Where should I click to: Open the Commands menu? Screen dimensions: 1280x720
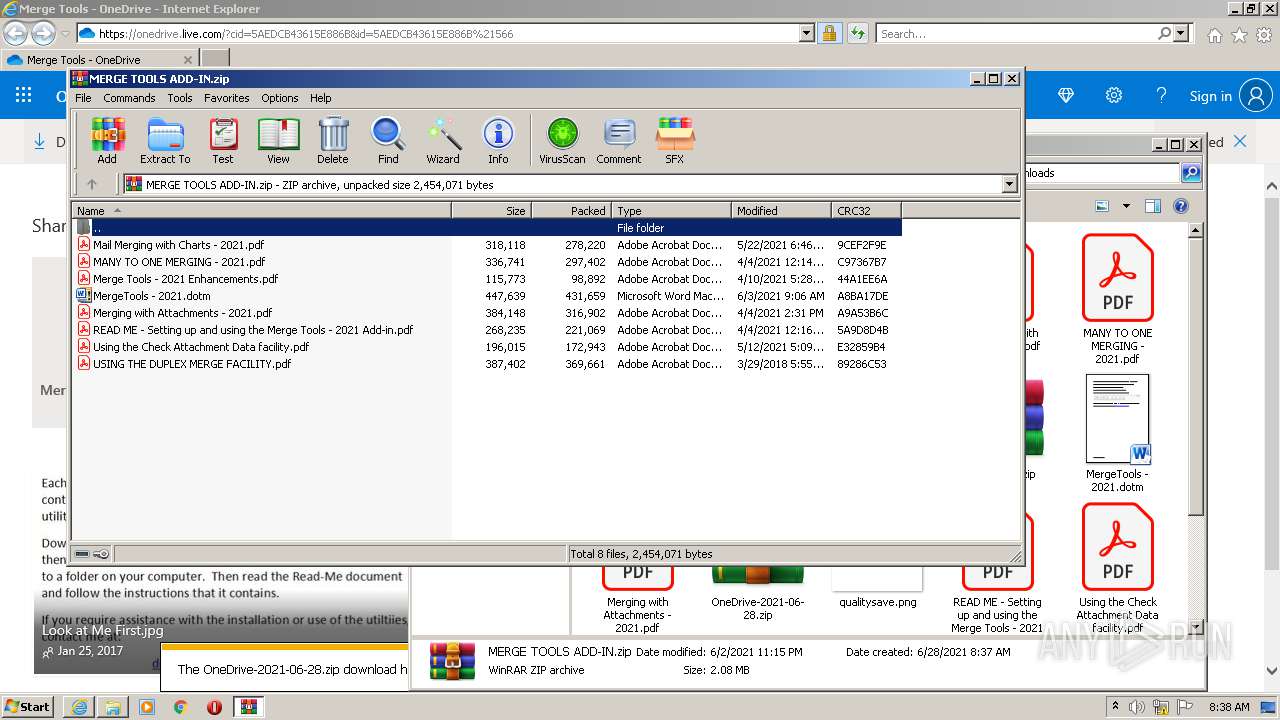[129, 98]
